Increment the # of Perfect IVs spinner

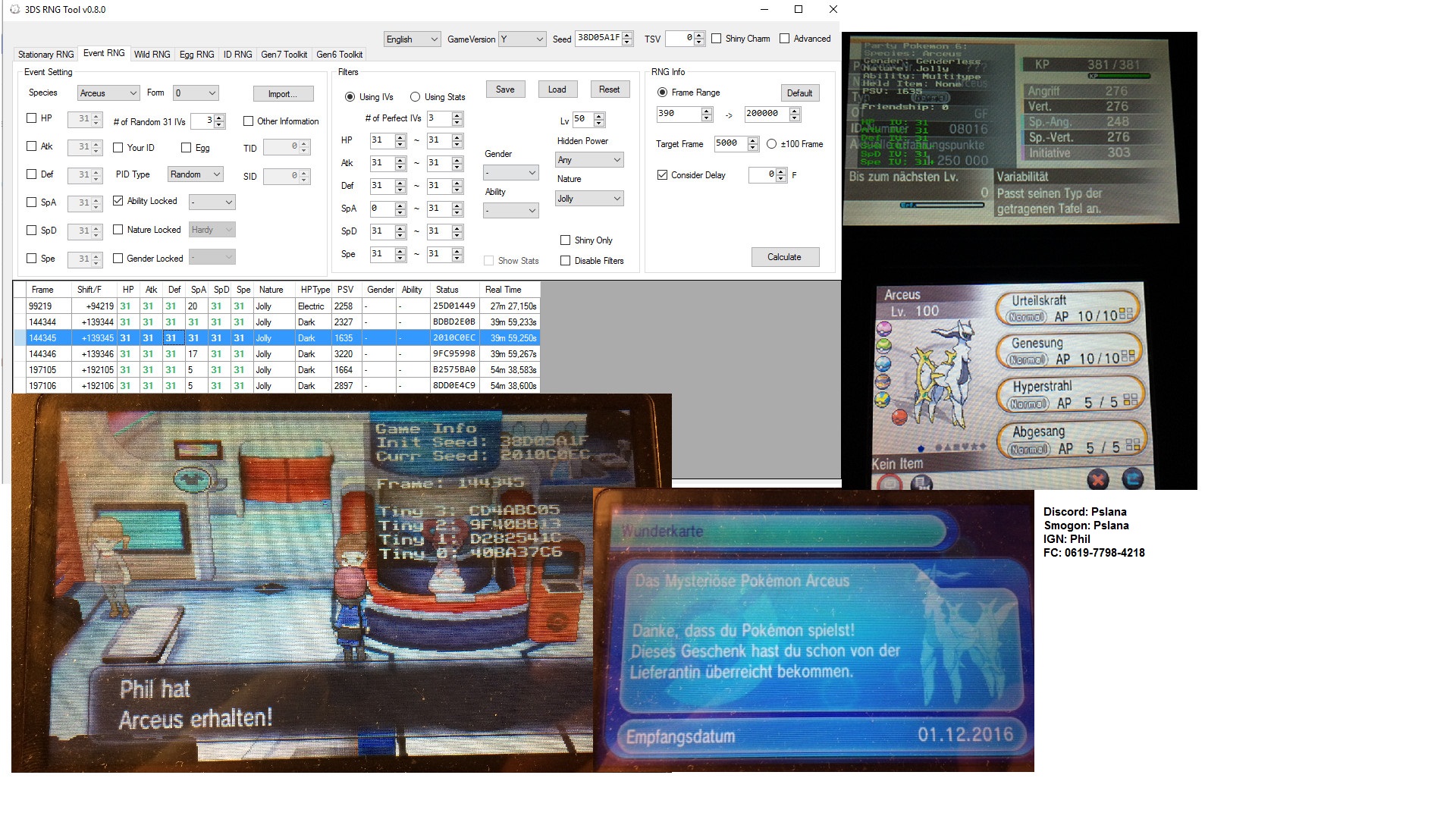click(x=457, y=115)
